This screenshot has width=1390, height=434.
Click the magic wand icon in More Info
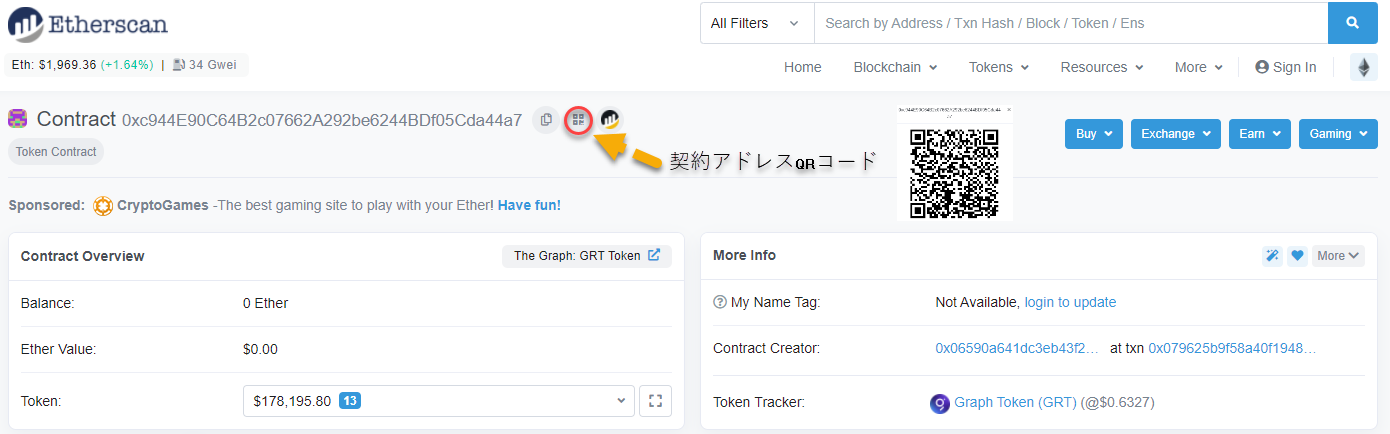click(1272, 256)
